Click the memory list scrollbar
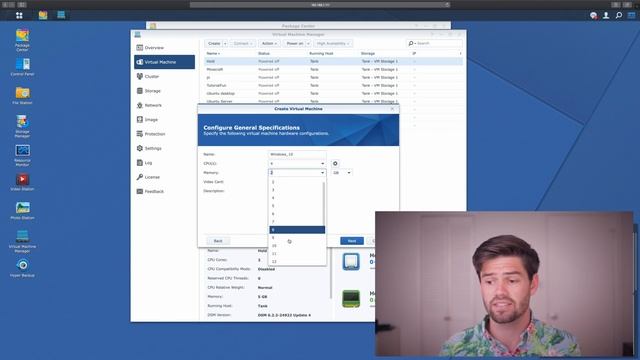This screenshot has width=640, height=360. [x=324, y=204]
